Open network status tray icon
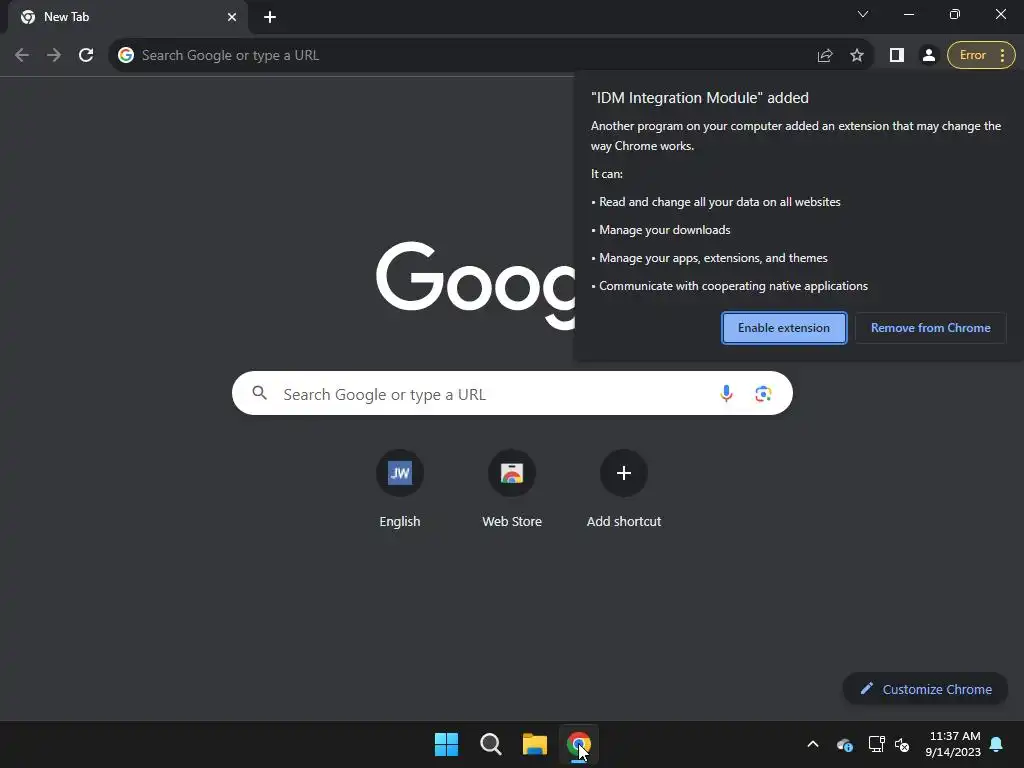The image size is (1024, 768). [876, 744]
